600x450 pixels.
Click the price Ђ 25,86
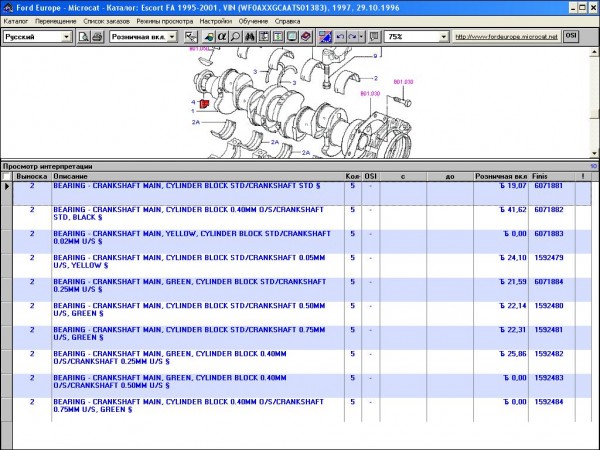pyautogui.click(x=513, y=354)
